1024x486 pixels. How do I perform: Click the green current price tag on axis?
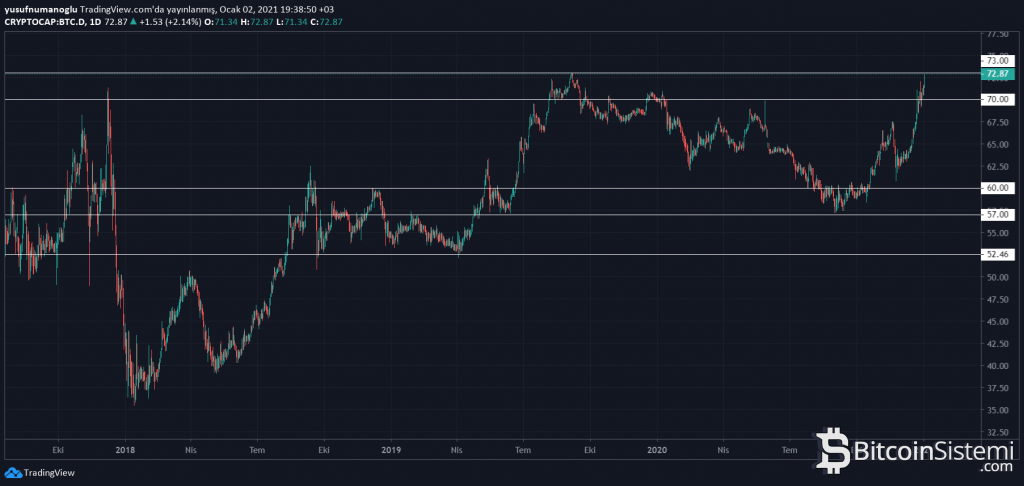[997, 73]
